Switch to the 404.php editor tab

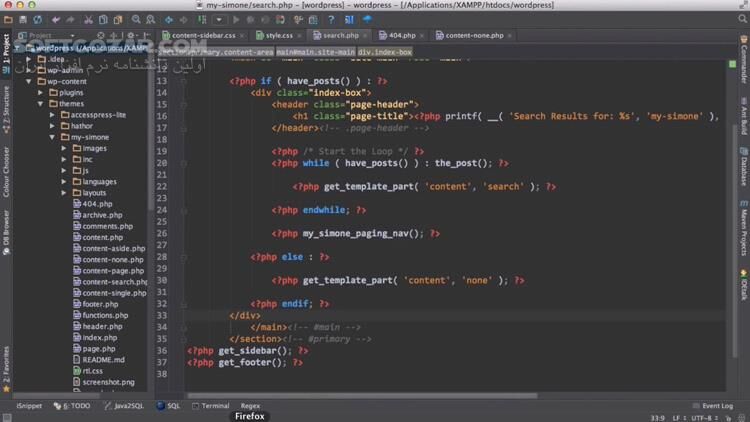402,35
